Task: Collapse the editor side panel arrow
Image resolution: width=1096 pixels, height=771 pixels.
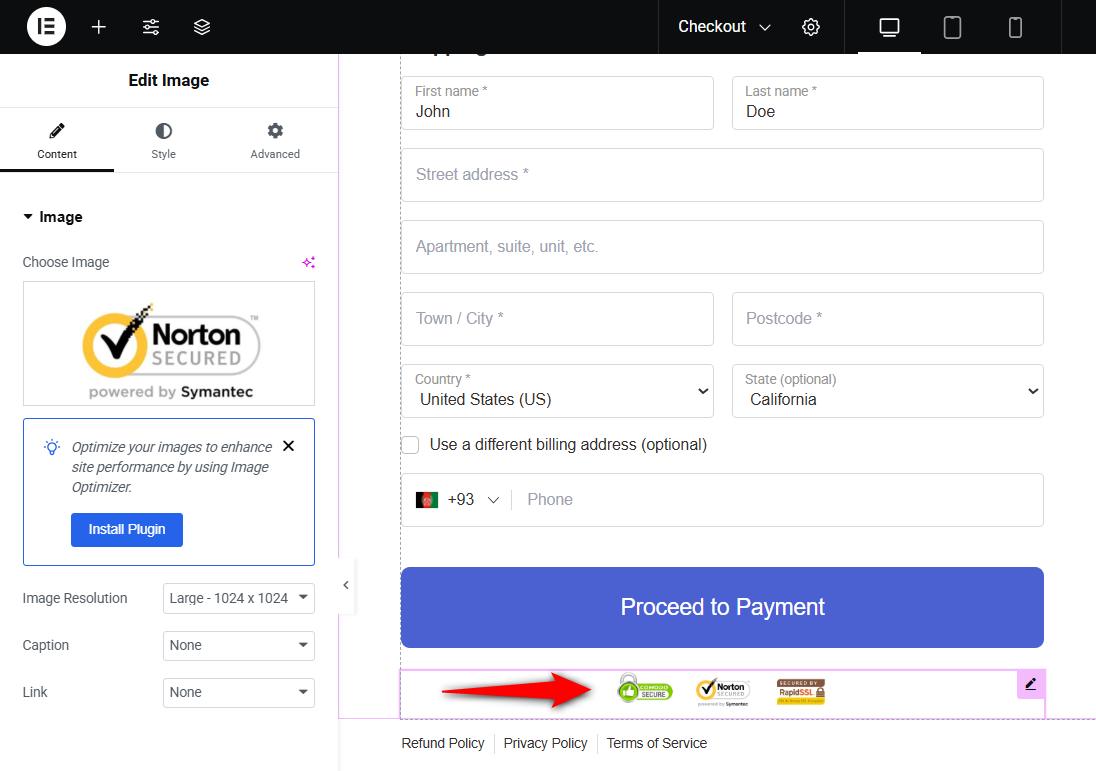Action: pos(346,585)
